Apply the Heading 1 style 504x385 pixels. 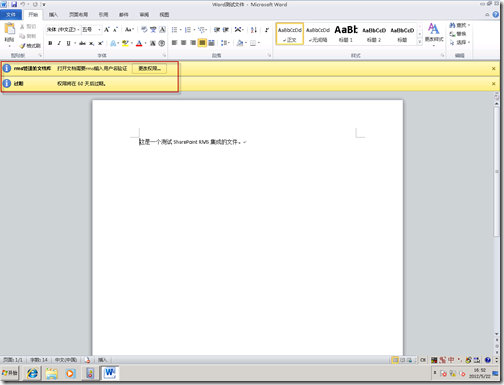(346, 34)
